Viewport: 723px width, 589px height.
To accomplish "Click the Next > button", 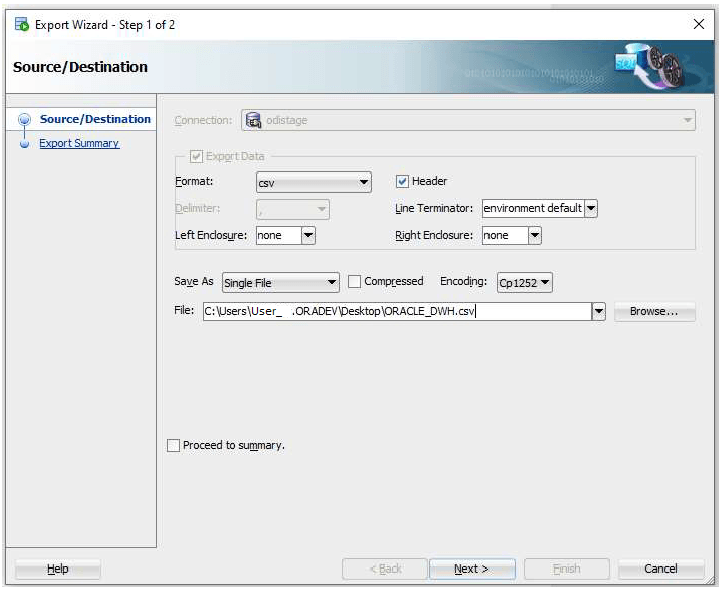I will 472,569.
